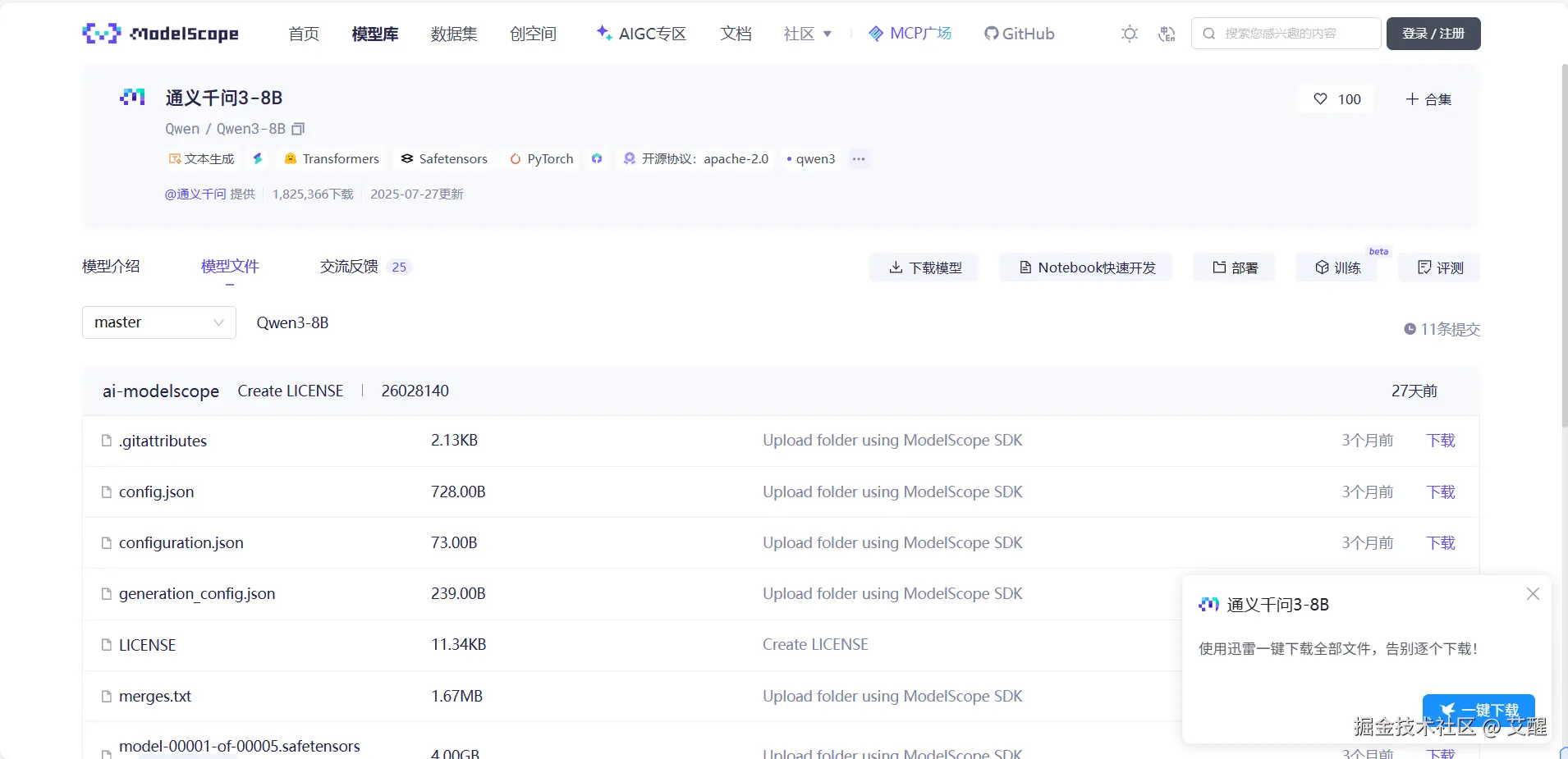Click the 2025-07-27更新 date text
This screenshot has height=759, width=1568.
pos(417,194)
